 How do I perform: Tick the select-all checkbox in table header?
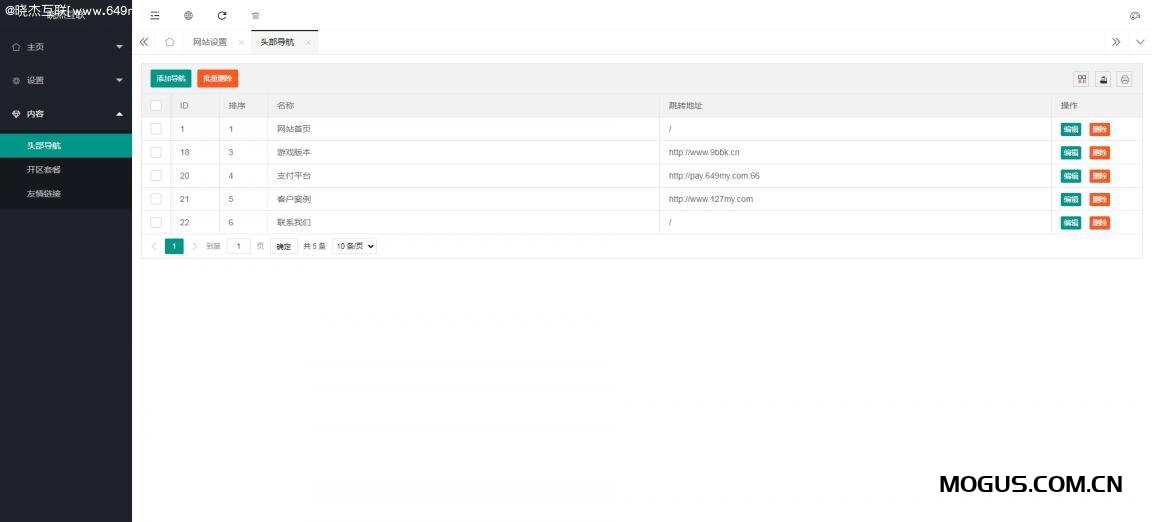coord(156,106)
